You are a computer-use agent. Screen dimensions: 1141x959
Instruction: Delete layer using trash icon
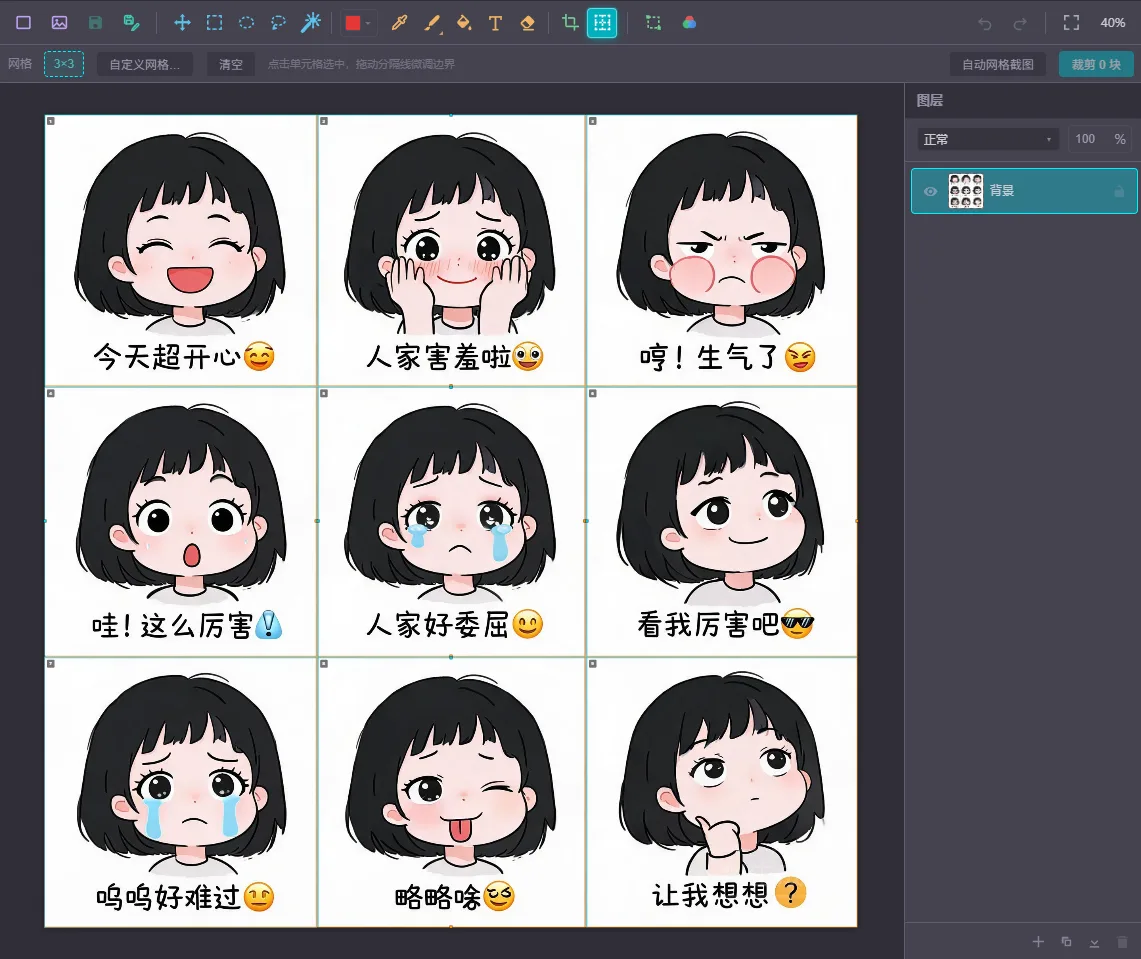(1123, 942)
